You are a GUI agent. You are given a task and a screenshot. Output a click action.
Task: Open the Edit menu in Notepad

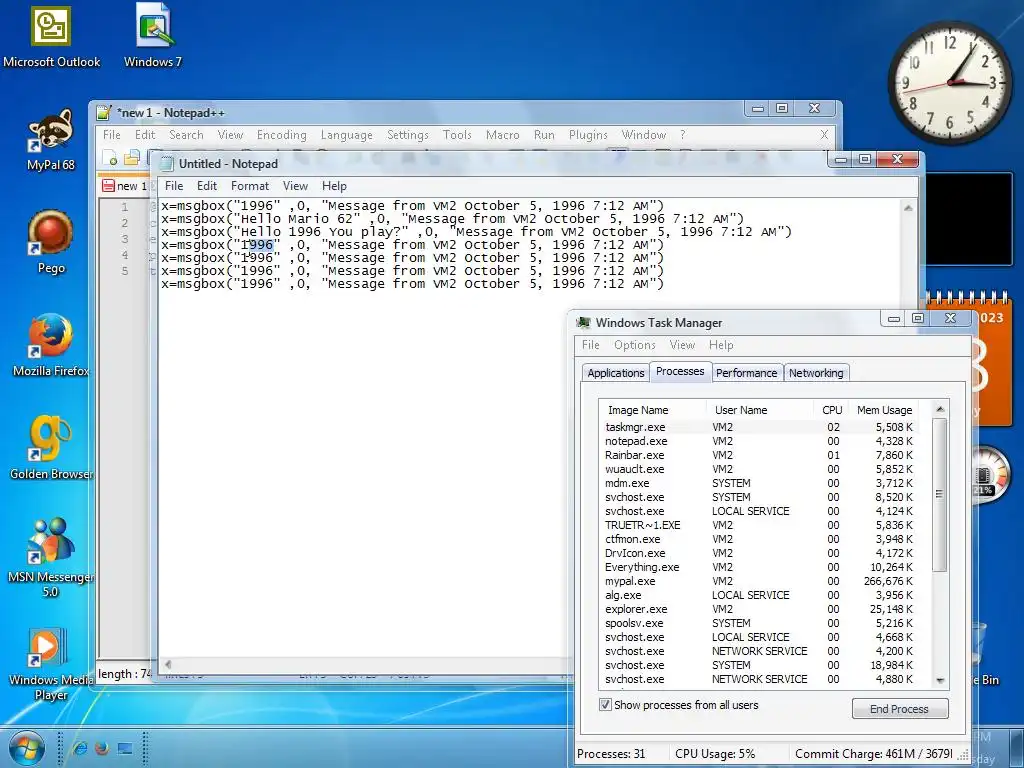coord(206,186)
